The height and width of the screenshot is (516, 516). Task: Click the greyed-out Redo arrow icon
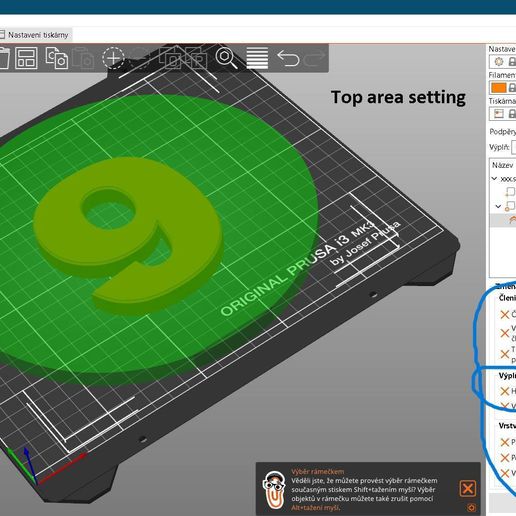coord(314,58)
